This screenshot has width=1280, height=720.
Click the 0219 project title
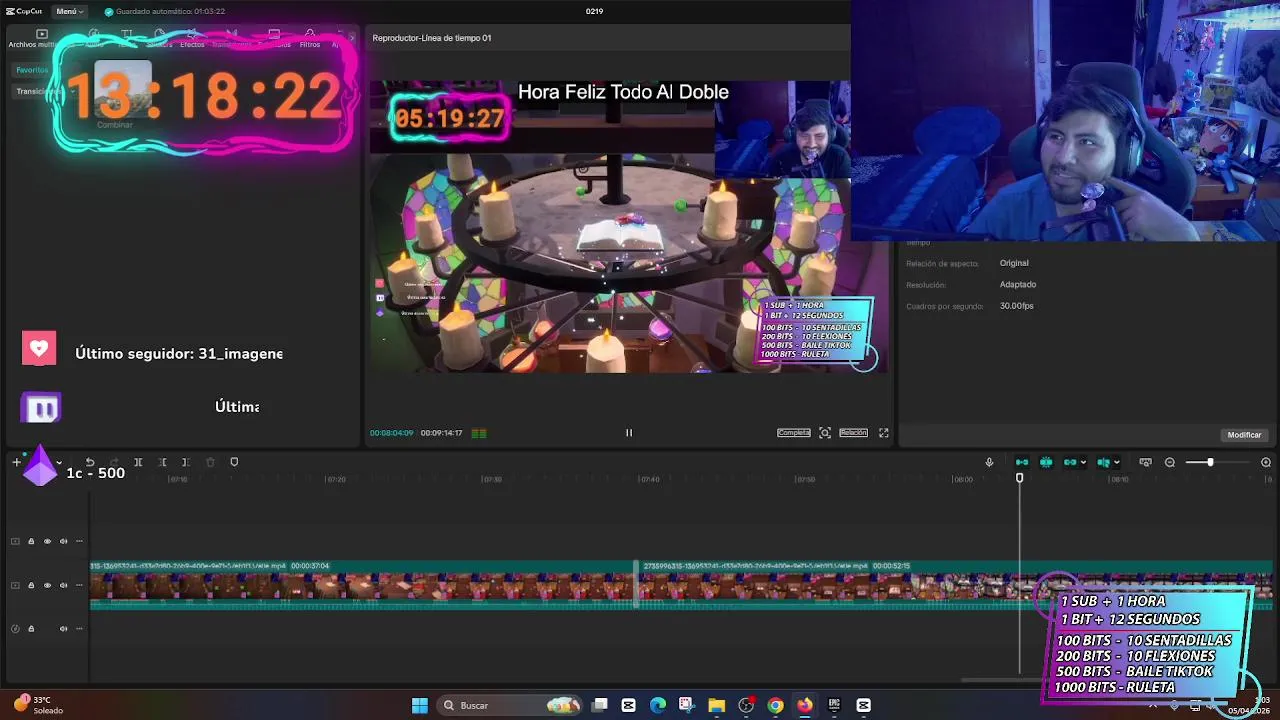click(x=594, y=11)
